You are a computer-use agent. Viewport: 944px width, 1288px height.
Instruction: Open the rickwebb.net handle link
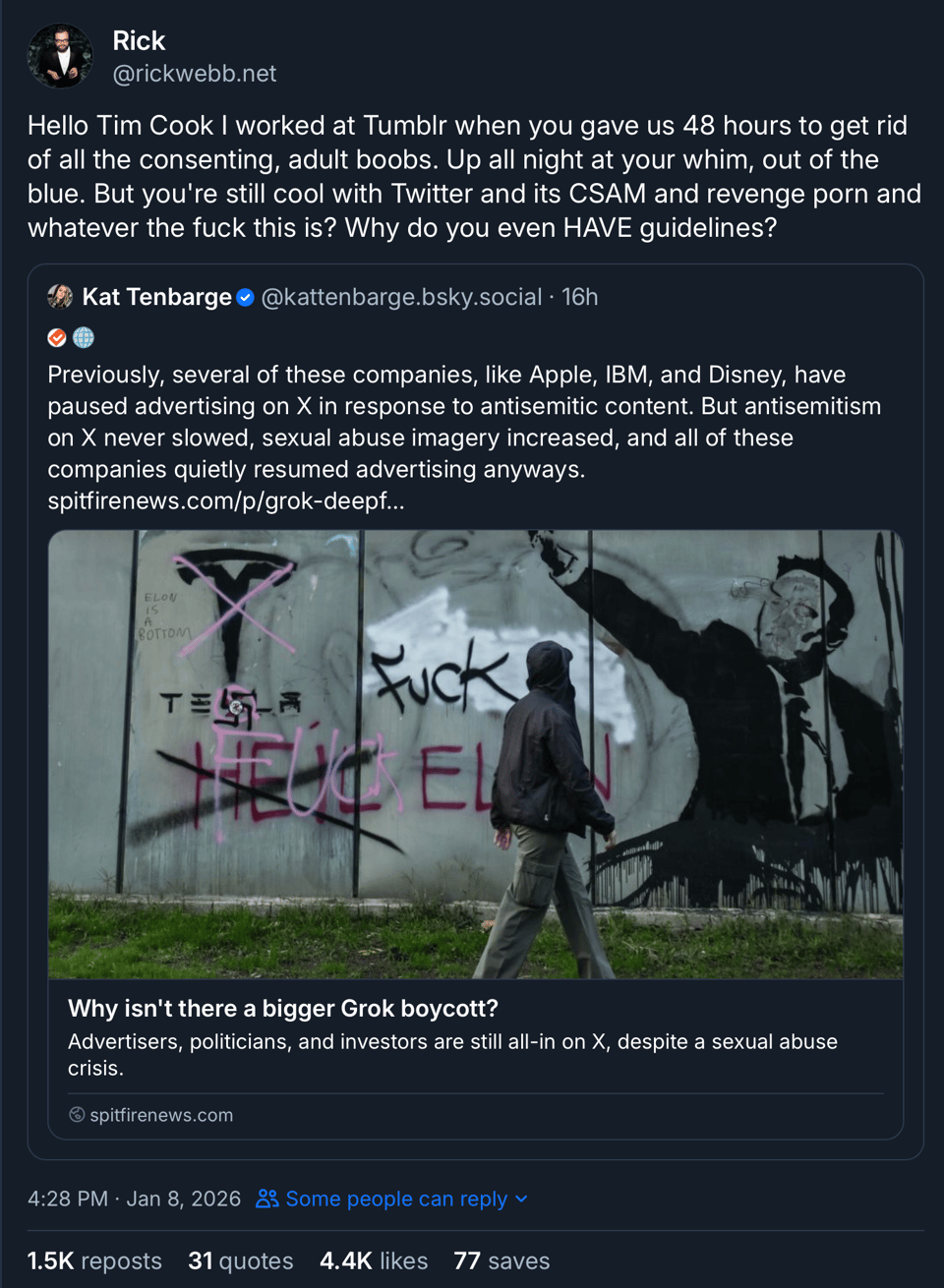coord(195,74)
